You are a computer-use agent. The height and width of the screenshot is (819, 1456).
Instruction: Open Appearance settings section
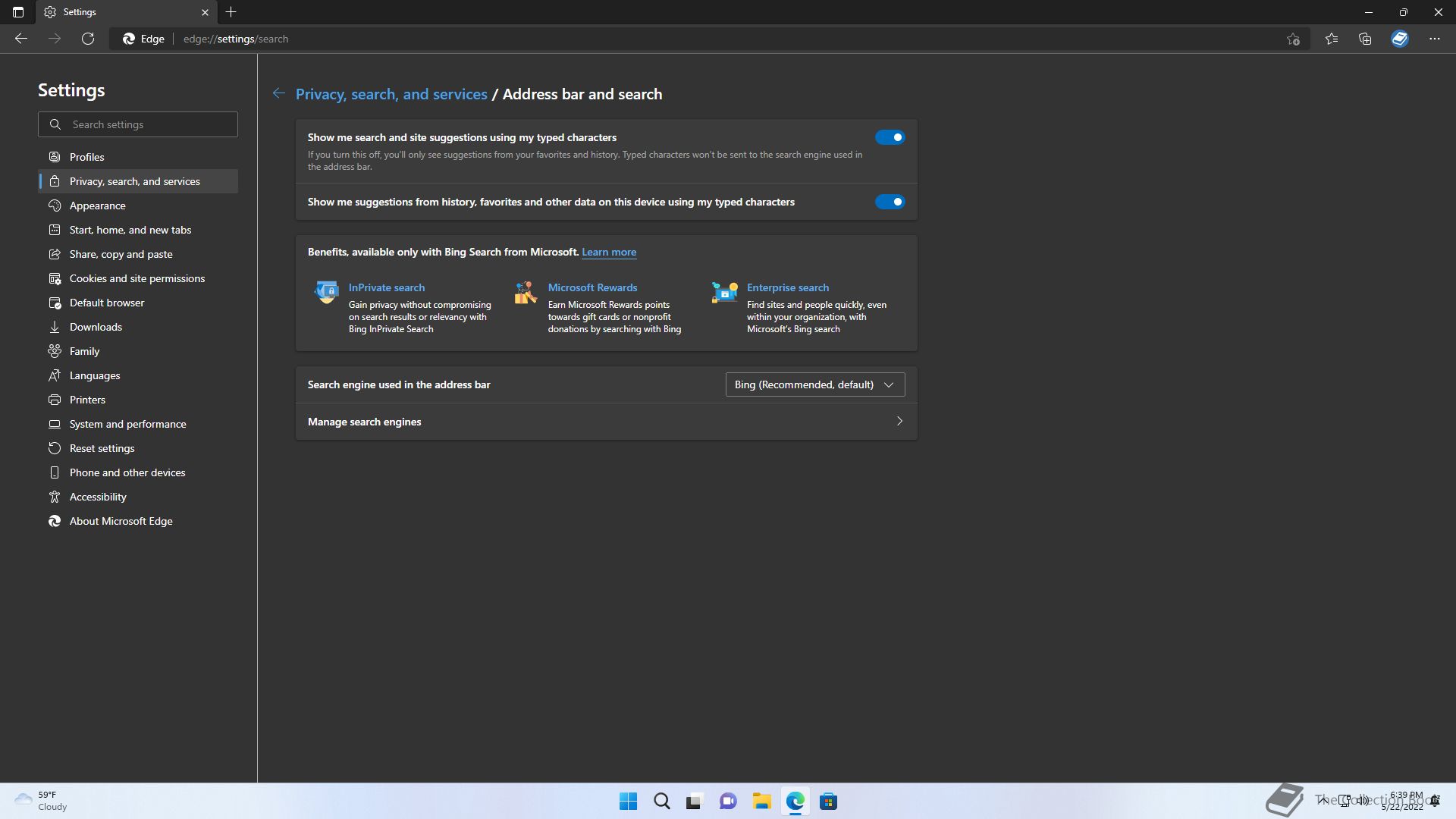click(138, 206)
